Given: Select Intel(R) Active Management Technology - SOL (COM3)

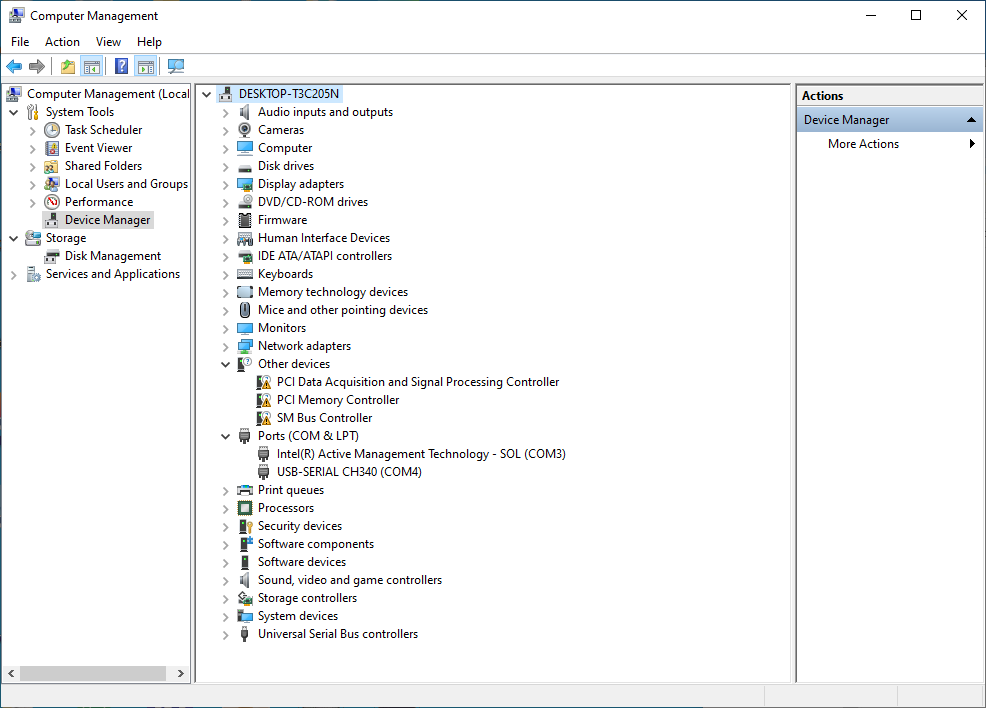Looking at the screenshot, I should (x=421, y=454).
